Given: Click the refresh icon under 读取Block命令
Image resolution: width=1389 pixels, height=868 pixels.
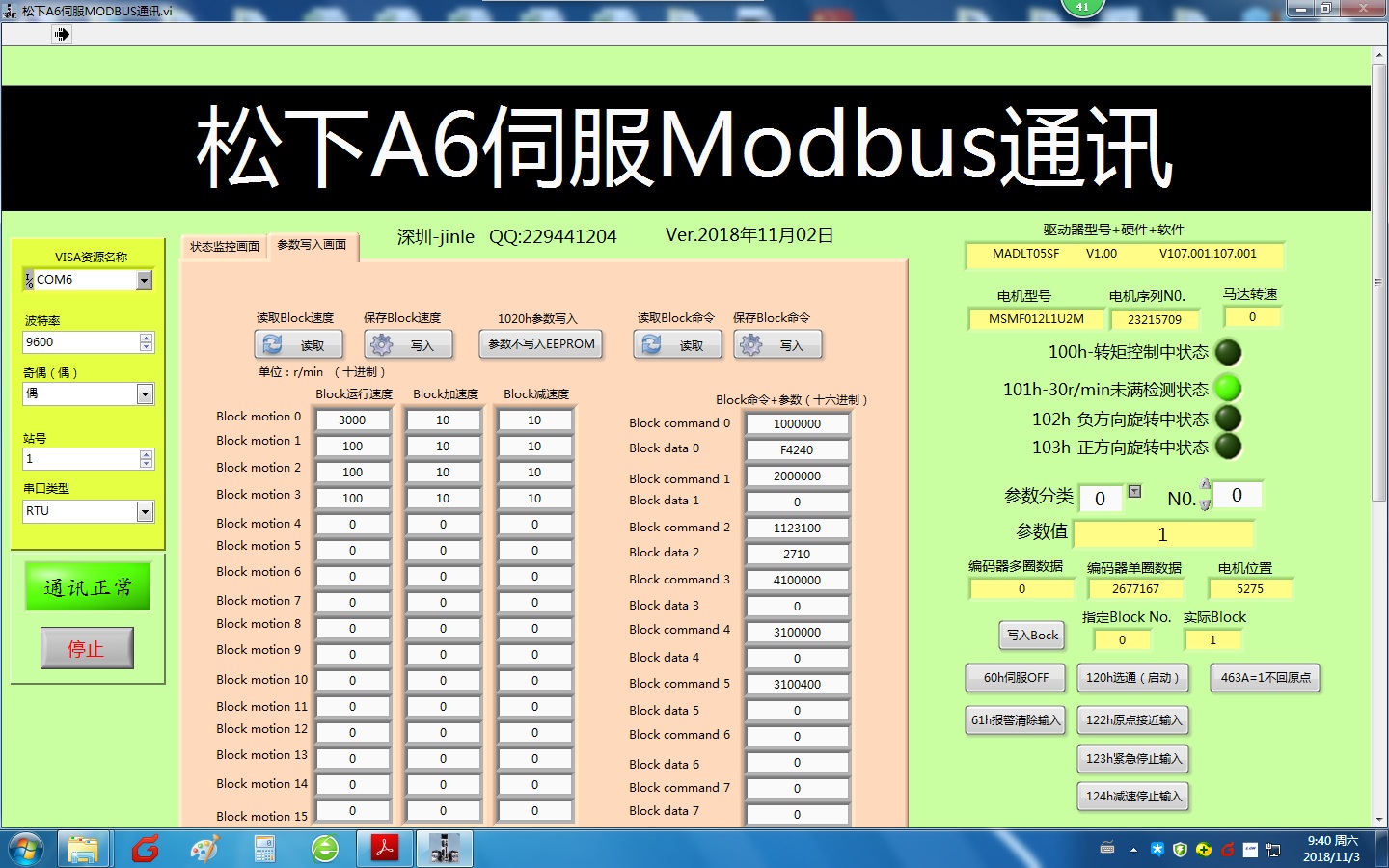Looking at the screenshot, I should 652,344.
